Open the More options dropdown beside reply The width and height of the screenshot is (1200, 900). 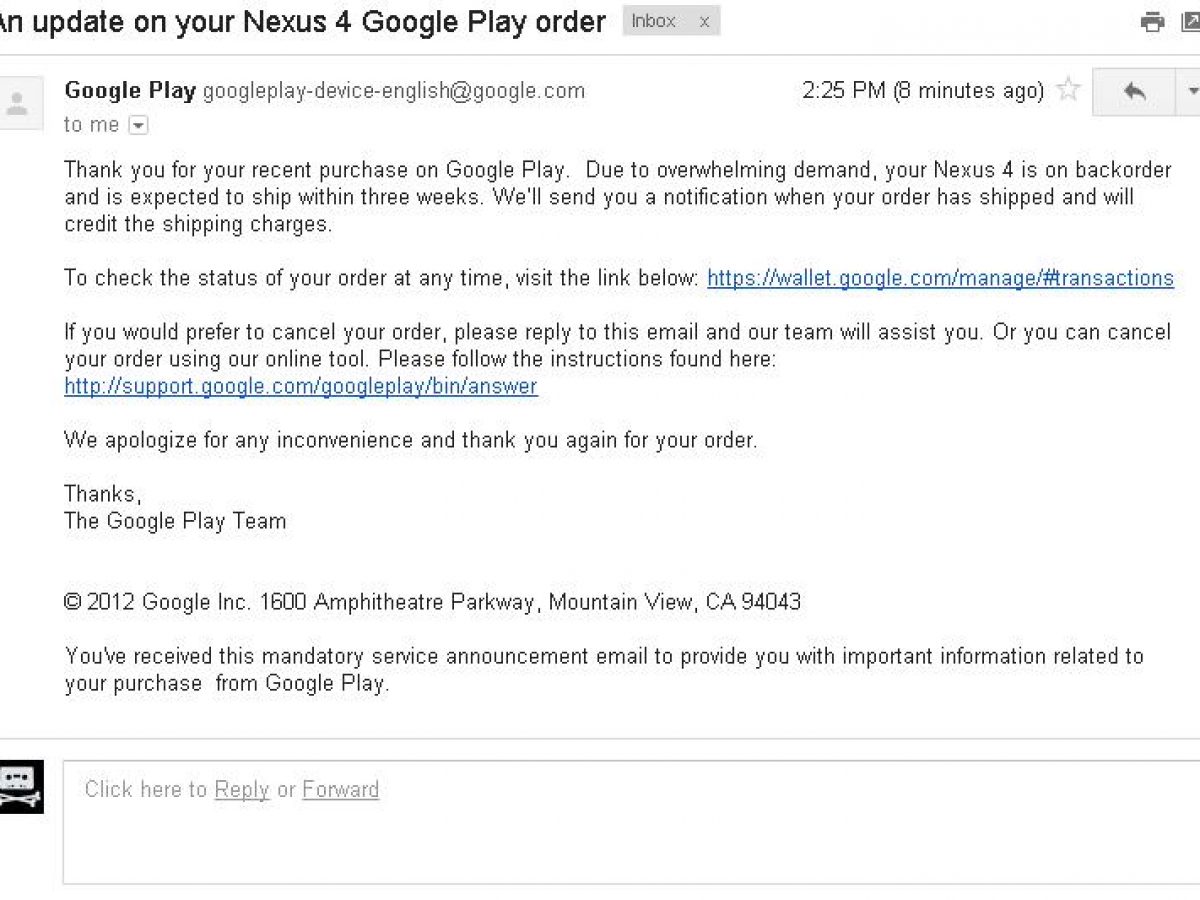point(1191,91)
